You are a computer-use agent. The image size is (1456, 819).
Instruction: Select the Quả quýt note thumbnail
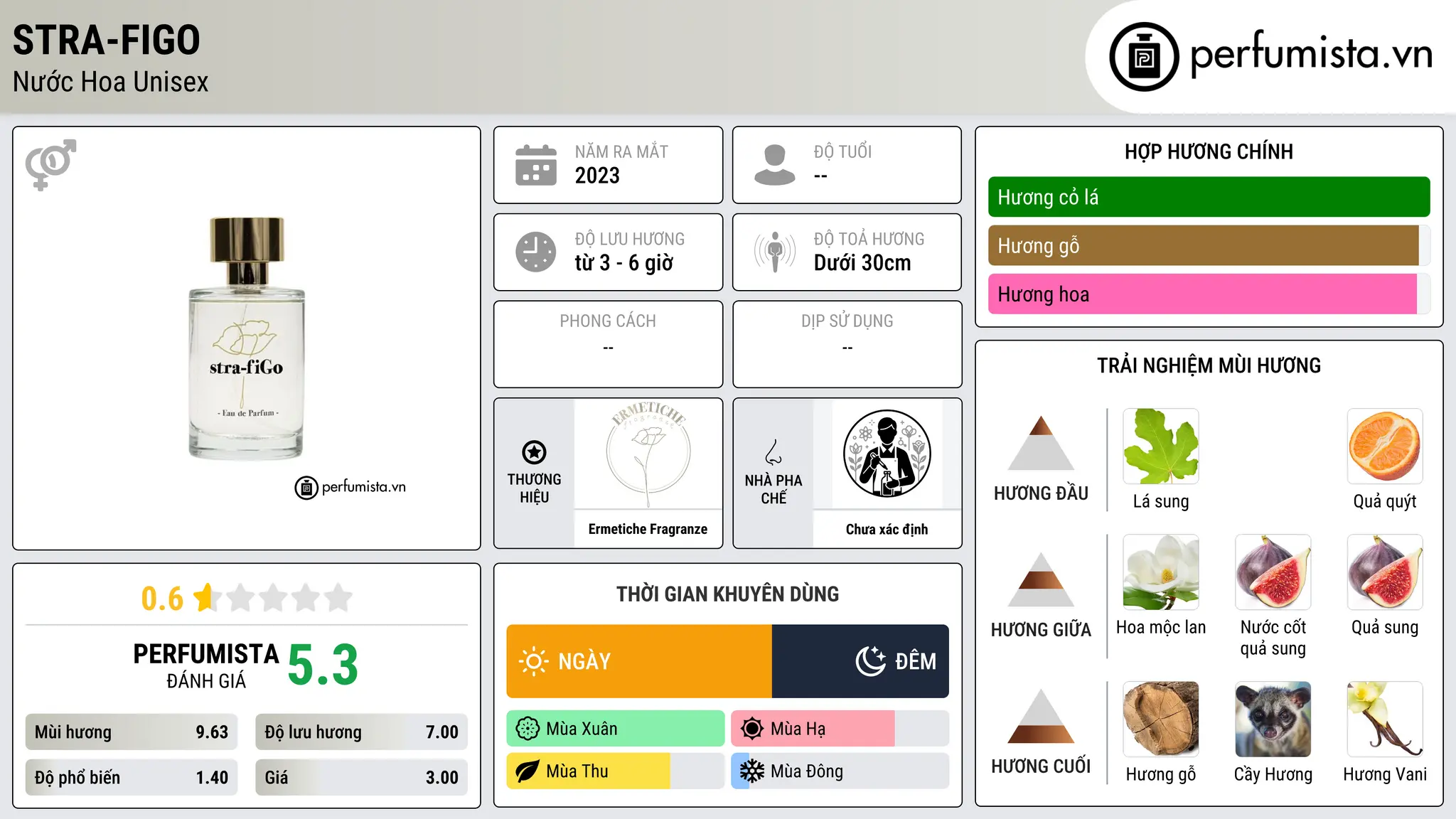1385,446
